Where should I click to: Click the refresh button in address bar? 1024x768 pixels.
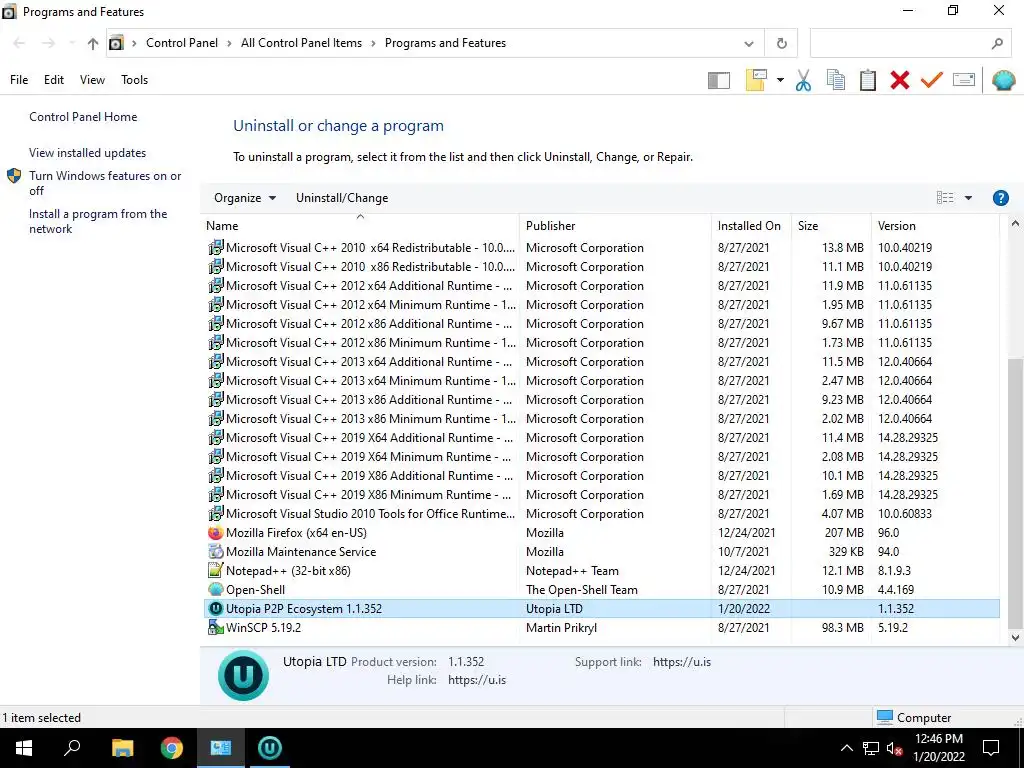tap(781, 44)
